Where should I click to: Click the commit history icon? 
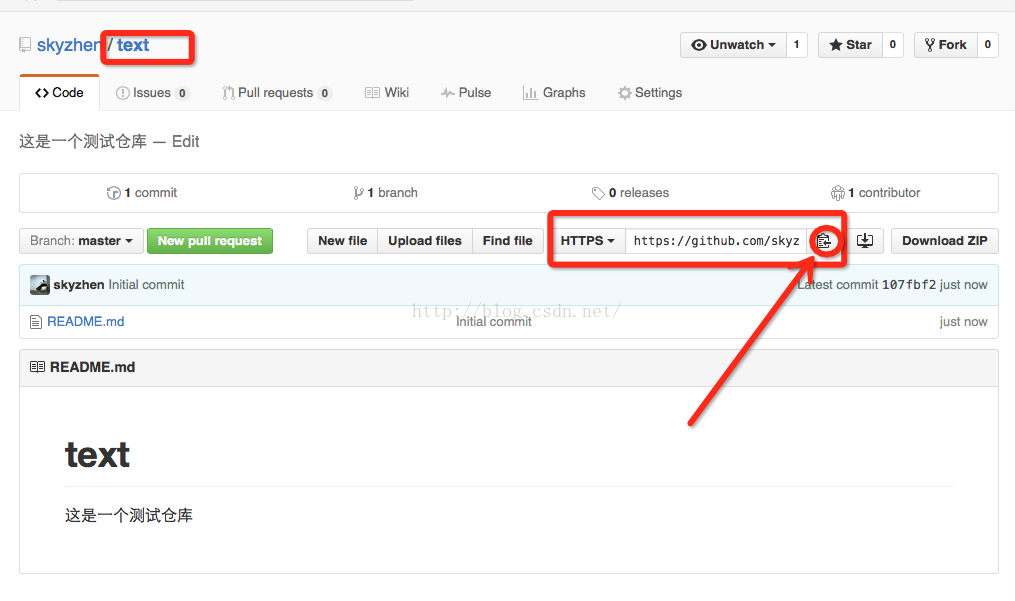[113, 193]
